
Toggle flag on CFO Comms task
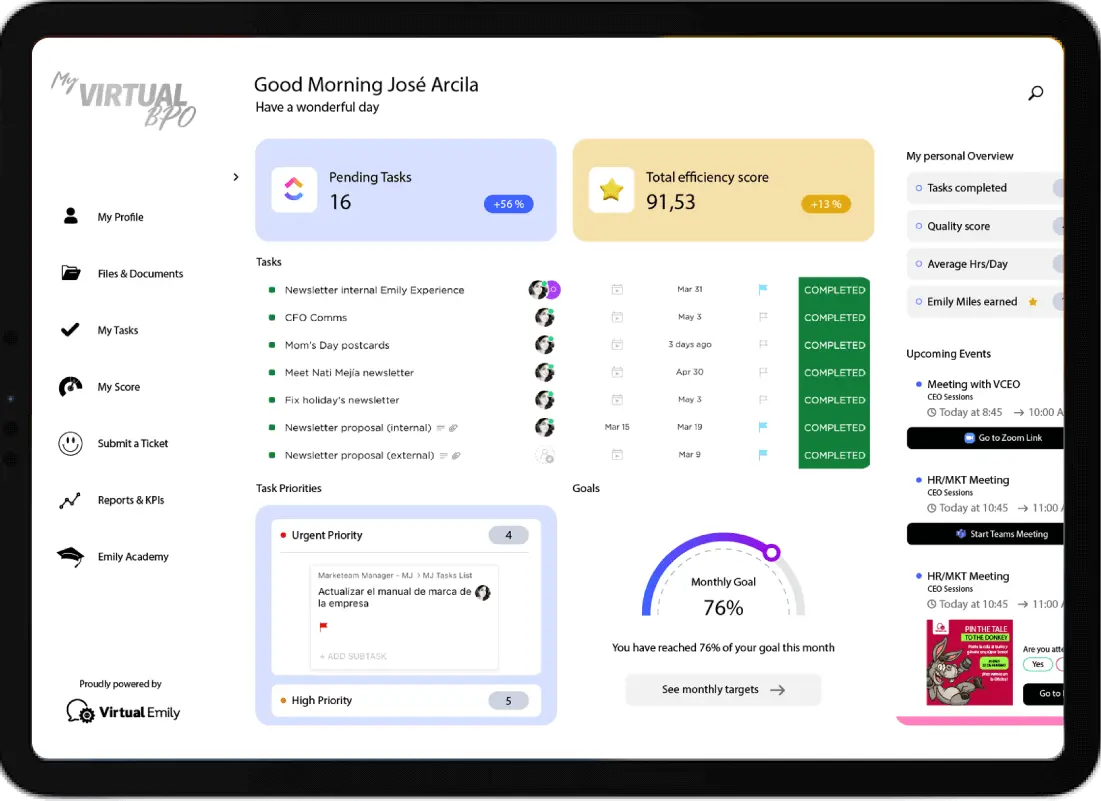coord(763,317)
